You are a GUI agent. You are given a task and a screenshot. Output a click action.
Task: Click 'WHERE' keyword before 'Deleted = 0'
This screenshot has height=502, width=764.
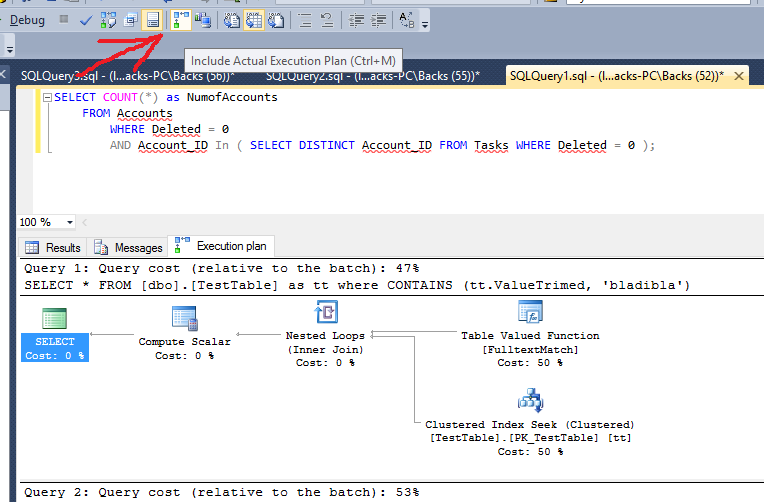127,130
